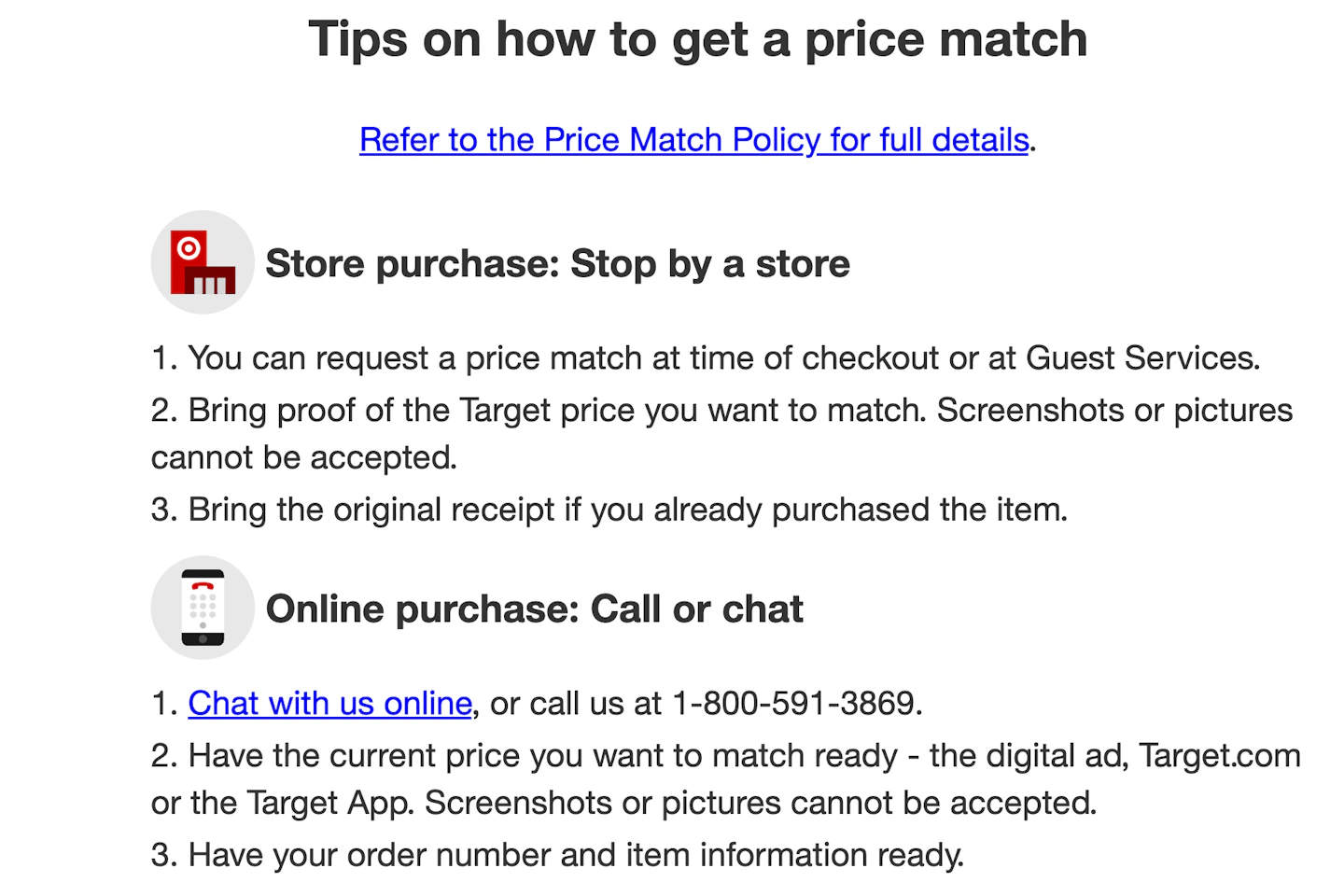
Task: Click the 'Tips on how to get a price match' title
Action: (x=697, y=39)
